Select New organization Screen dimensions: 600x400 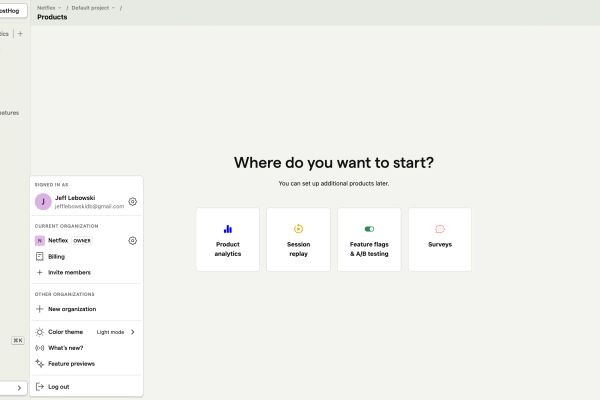[86, 309]
